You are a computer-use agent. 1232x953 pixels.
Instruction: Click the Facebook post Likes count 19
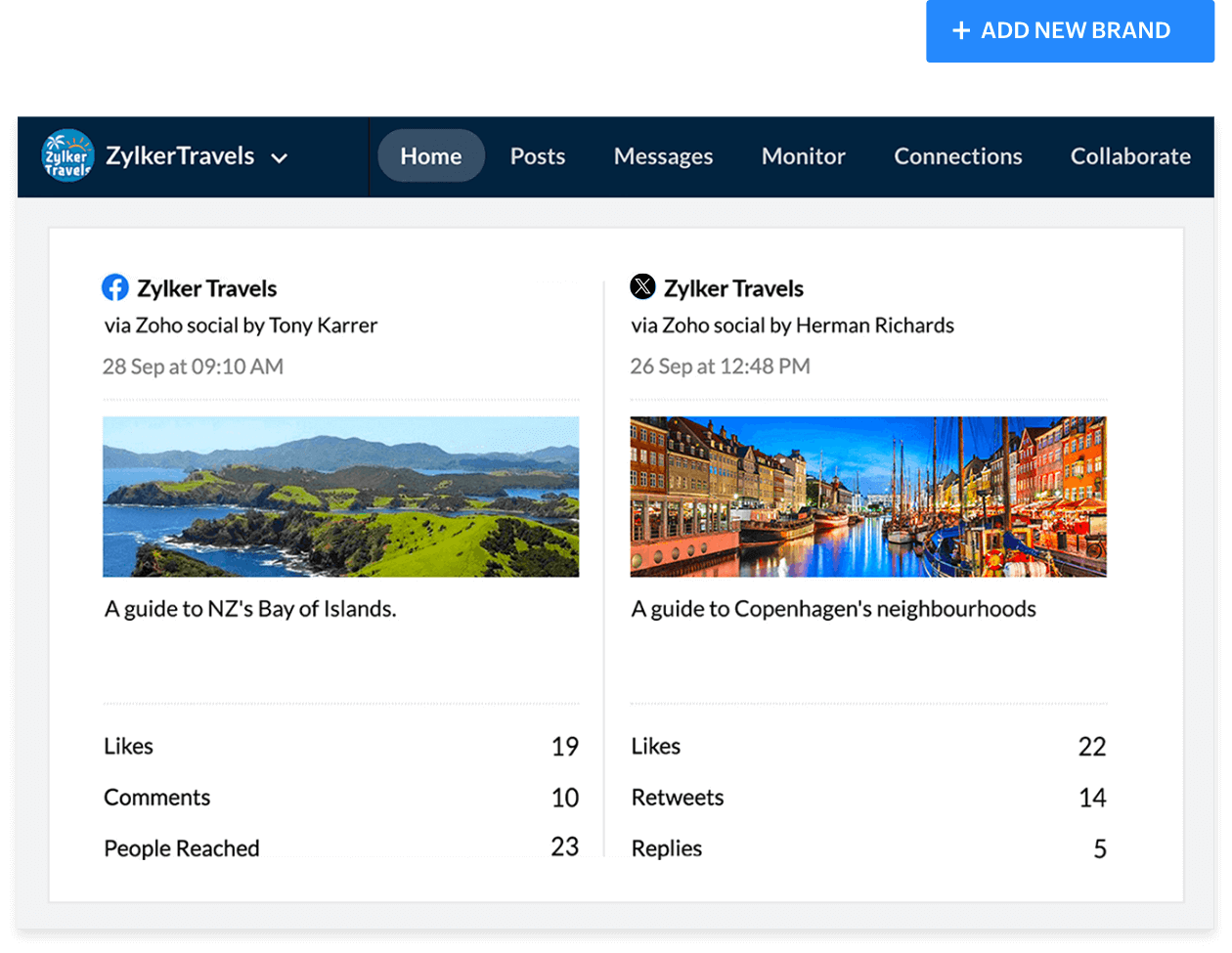click(564, 747)
